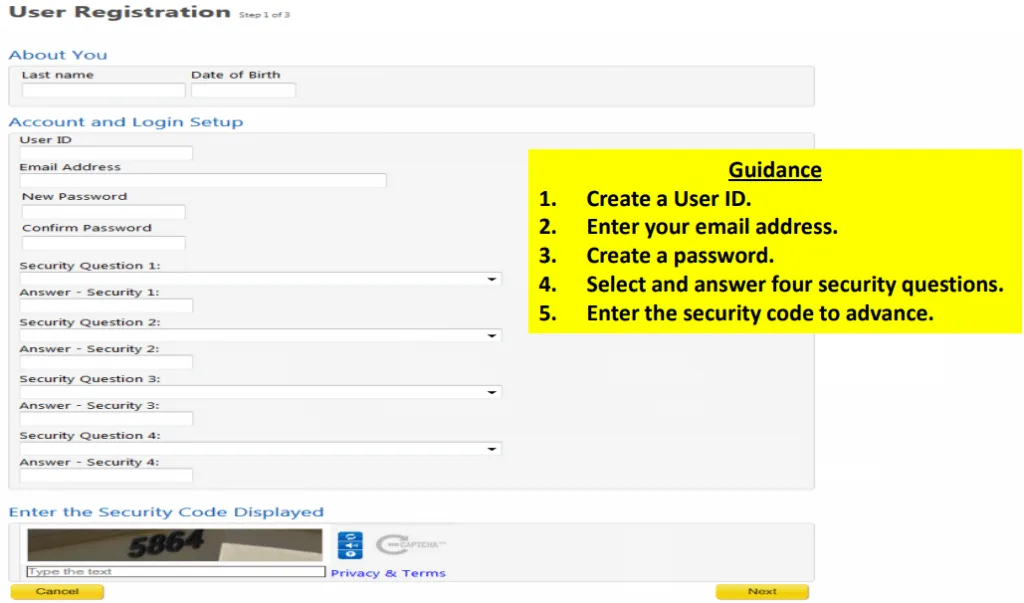The width and height of the screenshot is (1024, 603).
Task: Click the Answer - Security 4 field
Action: coord(106,476)
